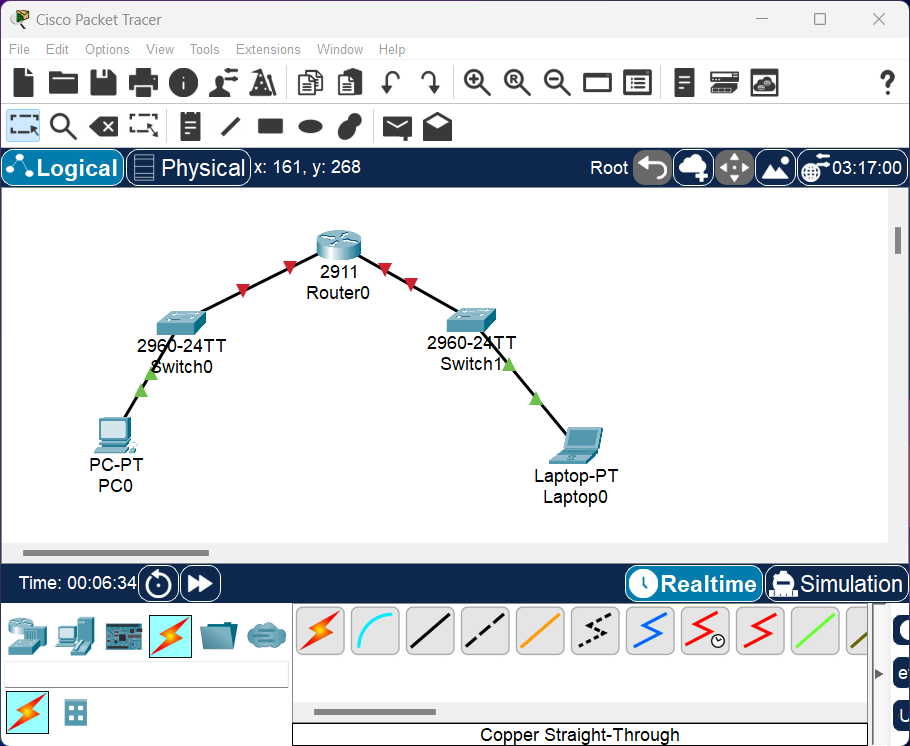Image resolution: width=910 pixels, height=746 pixels.
Task: Choose the Console cable connection type
Action: point(375,630)
